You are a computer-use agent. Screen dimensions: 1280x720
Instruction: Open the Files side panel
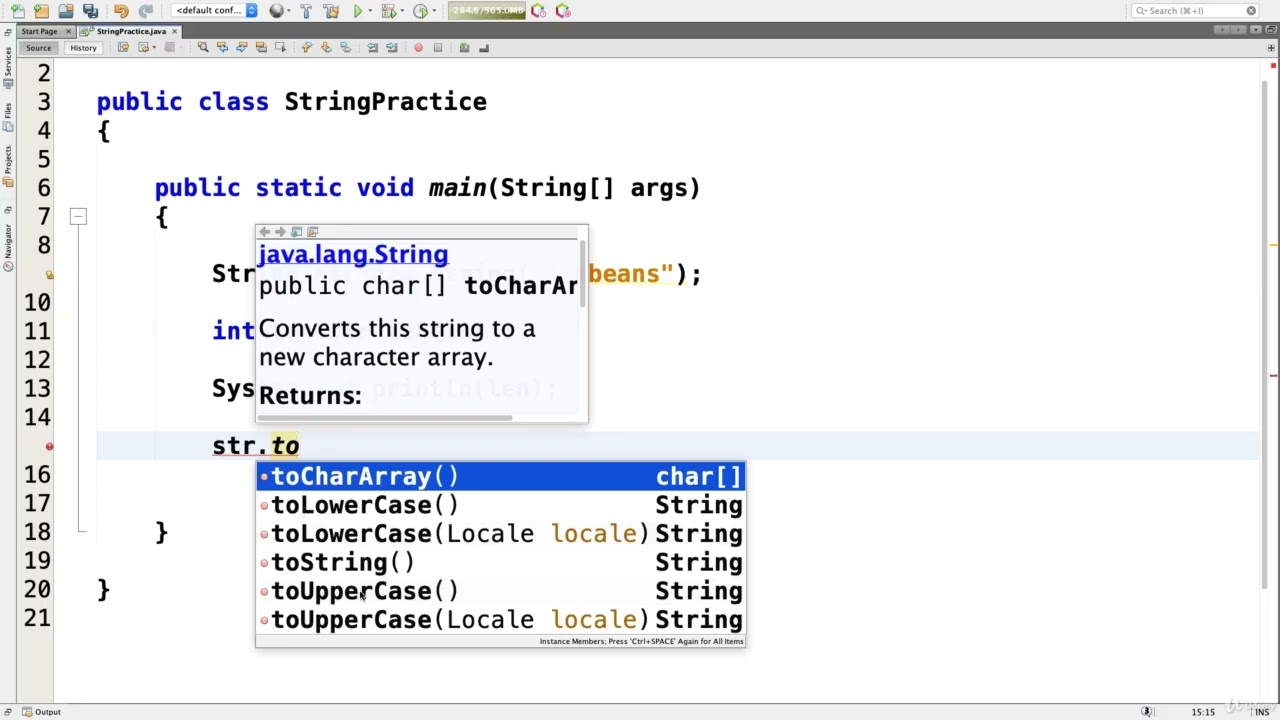(8, 117)
